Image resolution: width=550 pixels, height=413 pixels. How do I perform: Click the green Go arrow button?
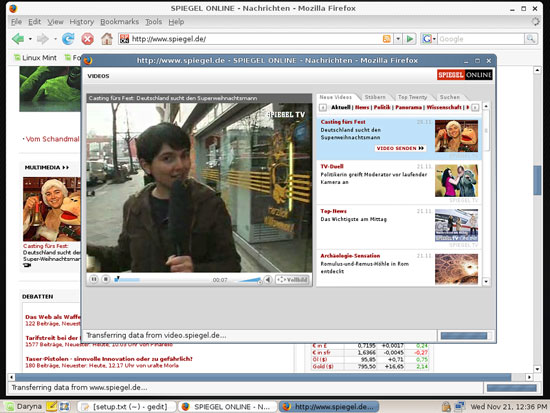pos(409,39)
